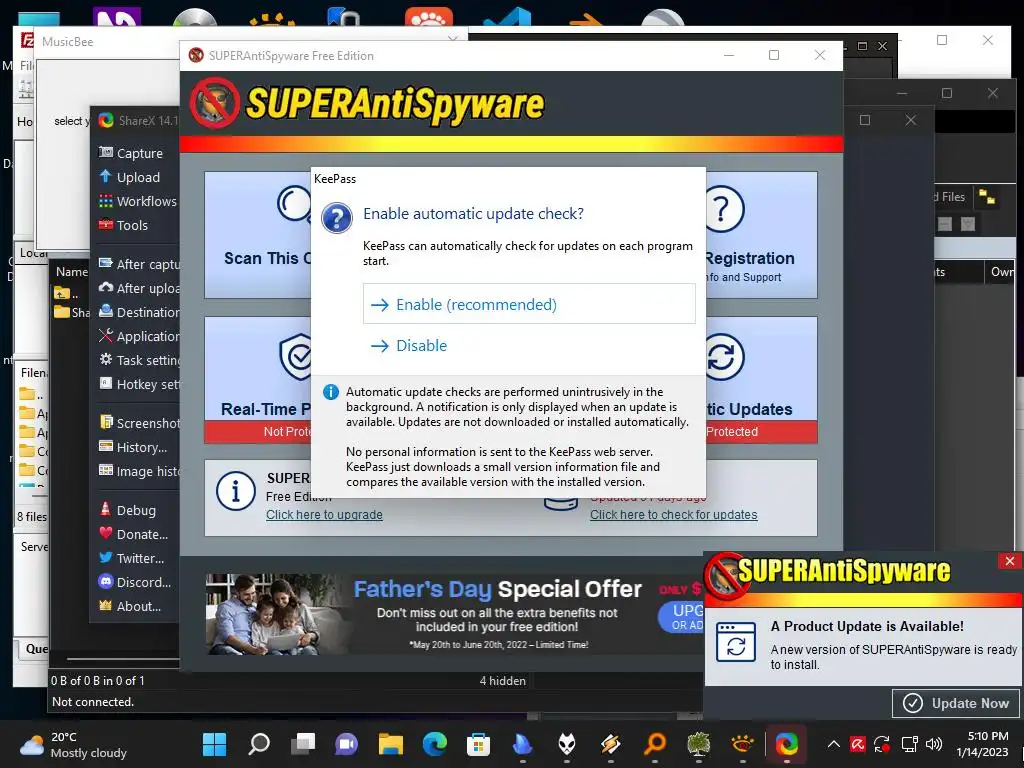Click the blue info icon in KeePass dialog
The image size is (1024, 768).
[x=331, y=392]
